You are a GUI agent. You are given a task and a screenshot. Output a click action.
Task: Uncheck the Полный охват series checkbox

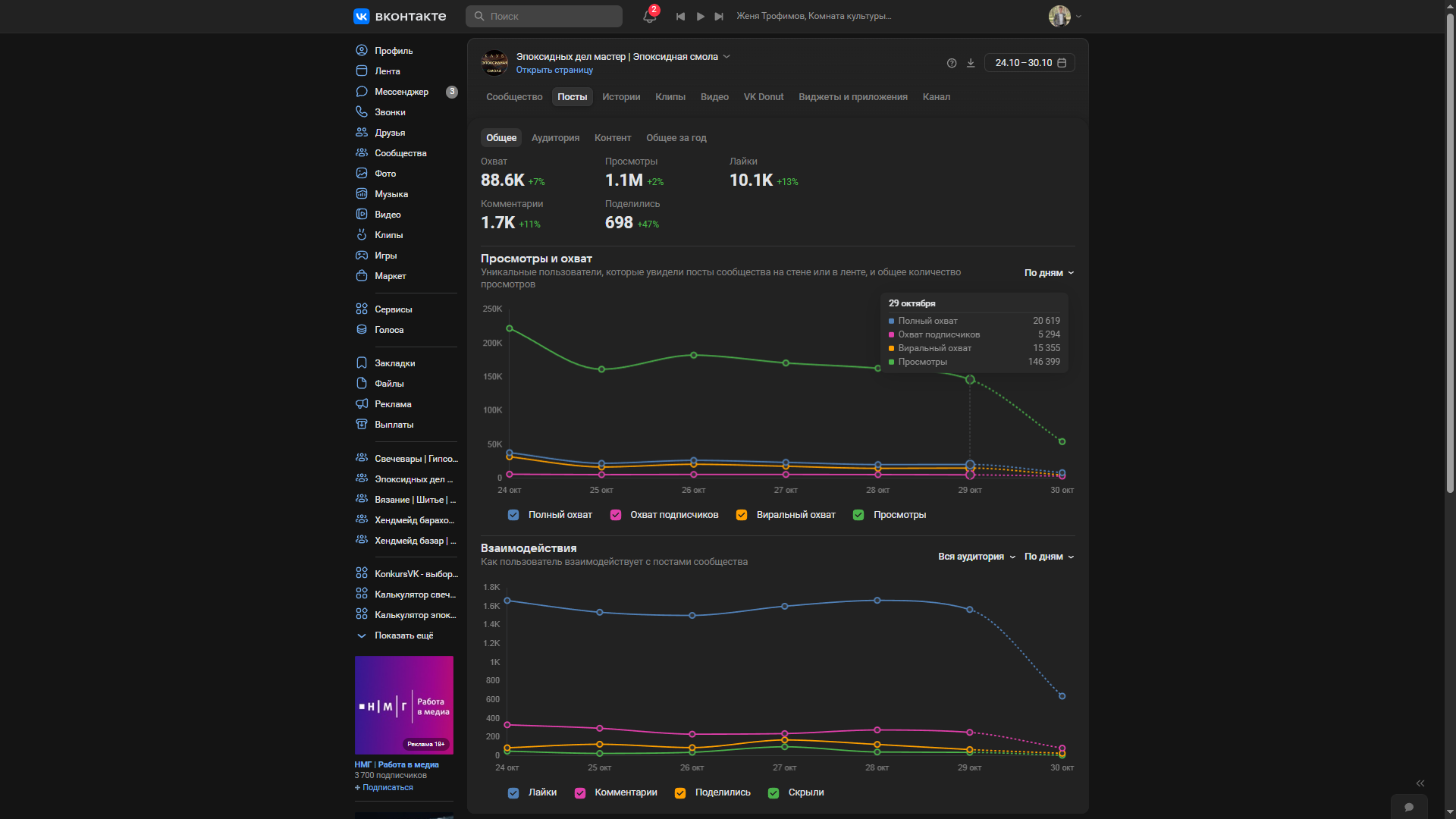click(x=513, y=515)
